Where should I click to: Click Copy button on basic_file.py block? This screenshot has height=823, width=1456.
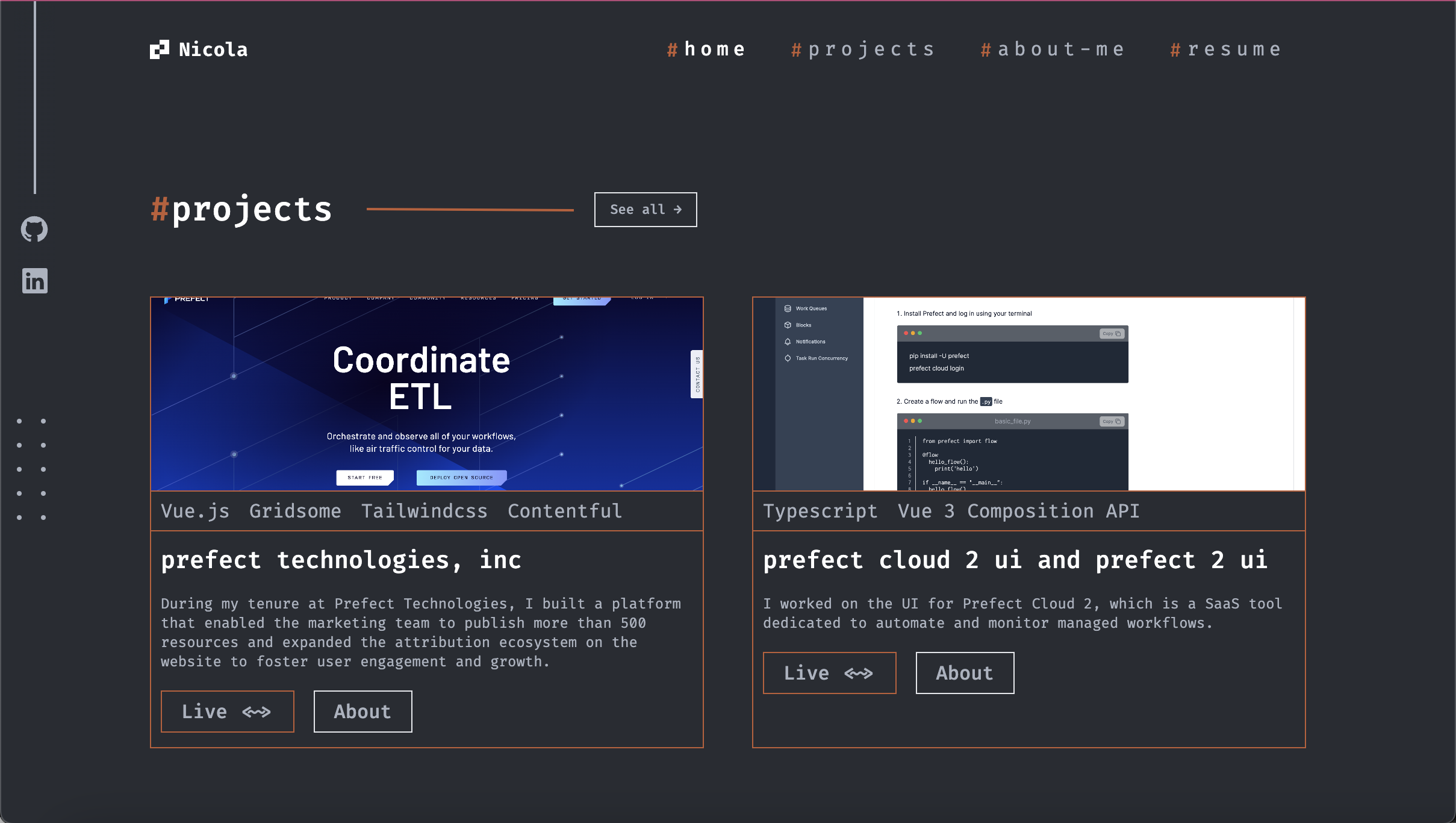pyautogui.click(x=1112, y=422)
